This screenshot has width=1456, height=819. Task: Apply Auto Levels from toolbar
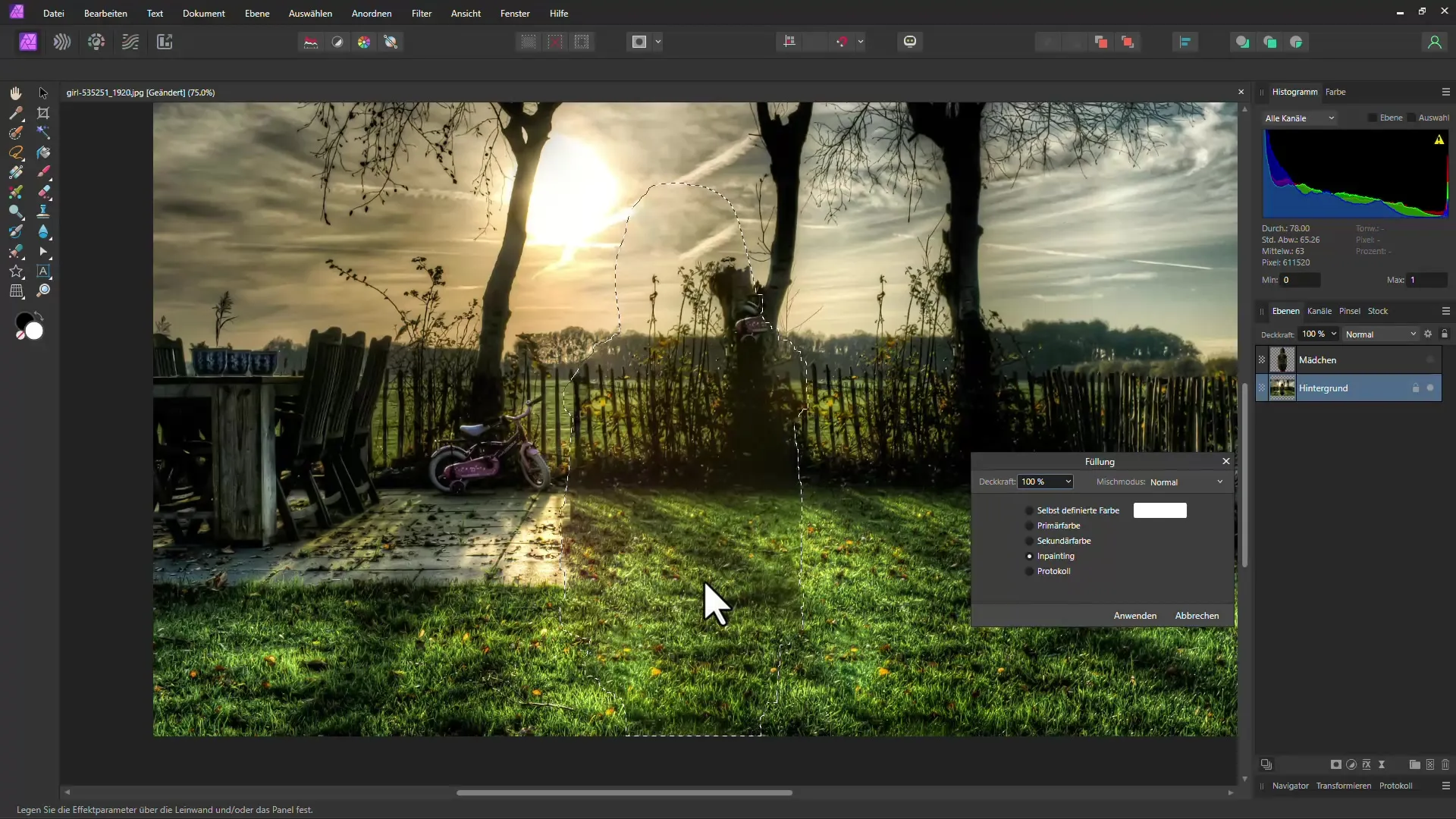pos(311,42)
